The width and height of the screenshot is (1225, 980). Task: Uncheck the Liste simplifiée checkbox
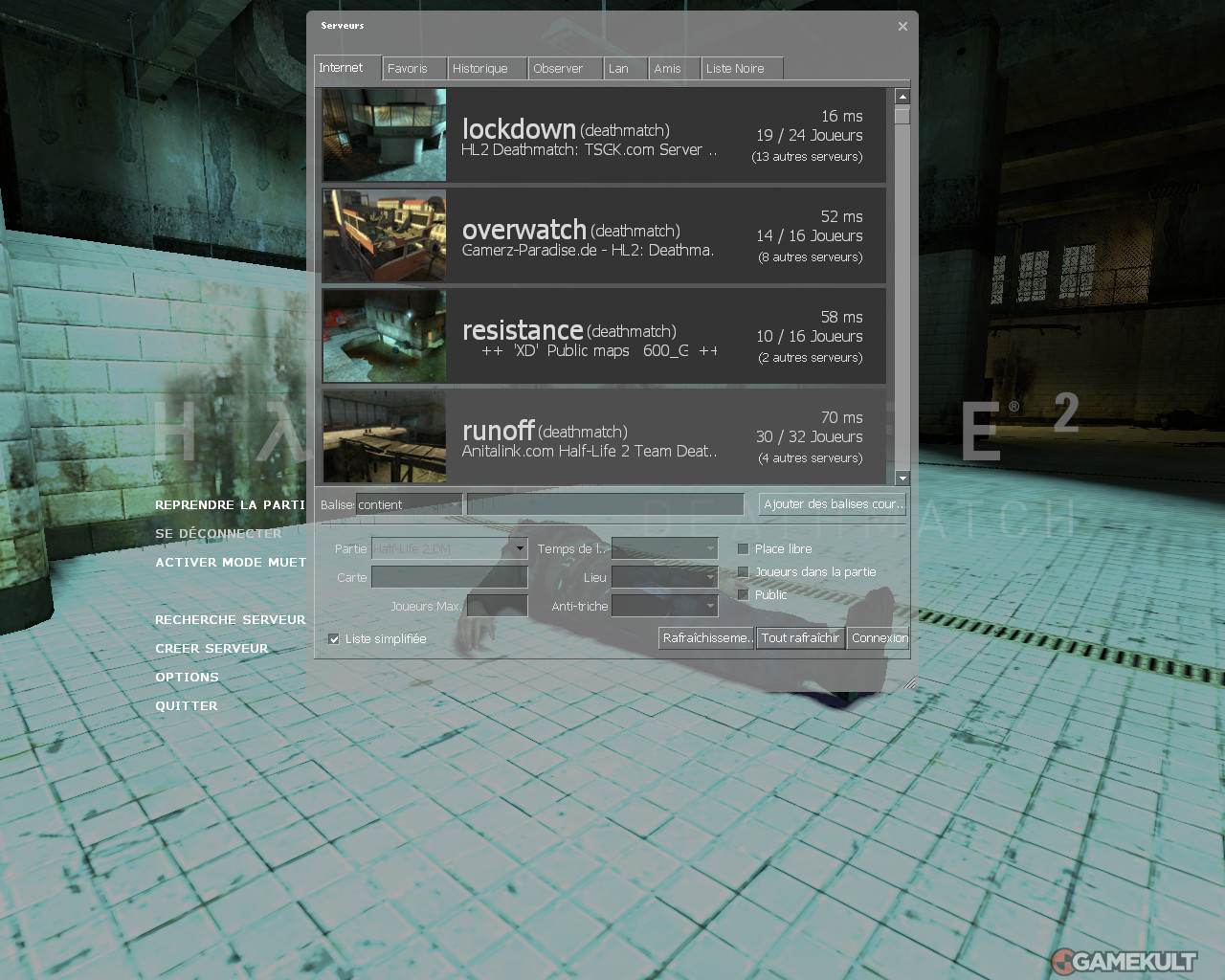(x=334, y=639)
